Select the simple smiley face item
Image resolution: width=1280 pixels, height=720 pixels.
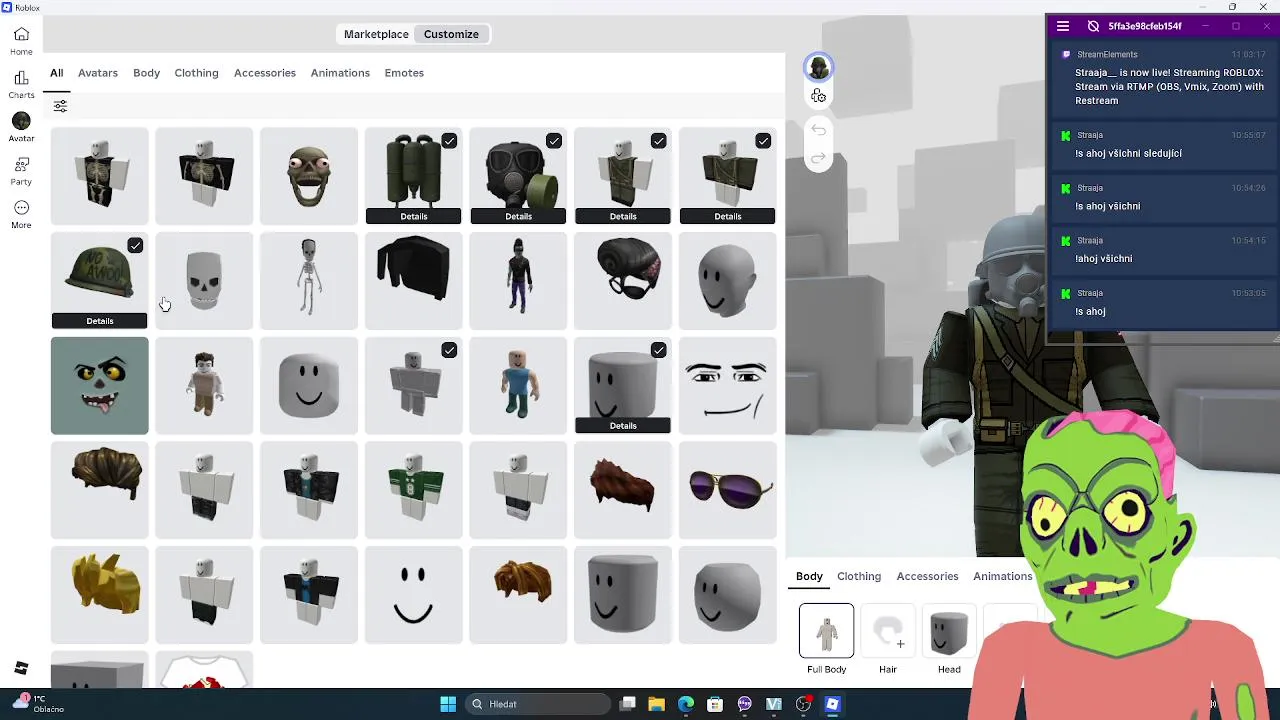click(x=414, y=595)
